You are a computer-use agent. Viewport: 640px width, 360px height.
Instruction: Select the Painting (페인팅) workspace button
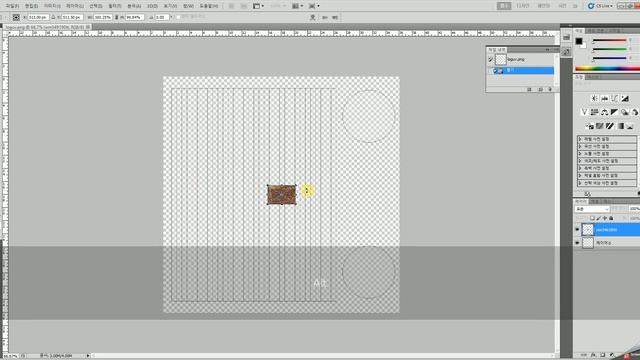click(544, 6)
